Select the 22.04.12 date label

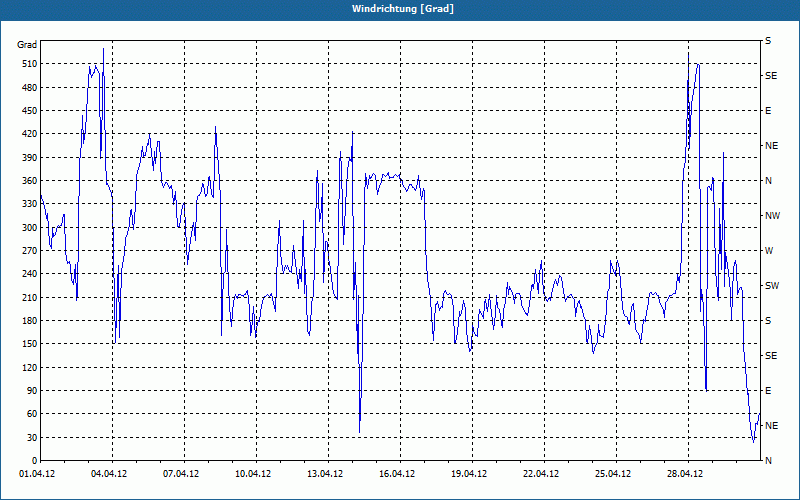[541, 474]
